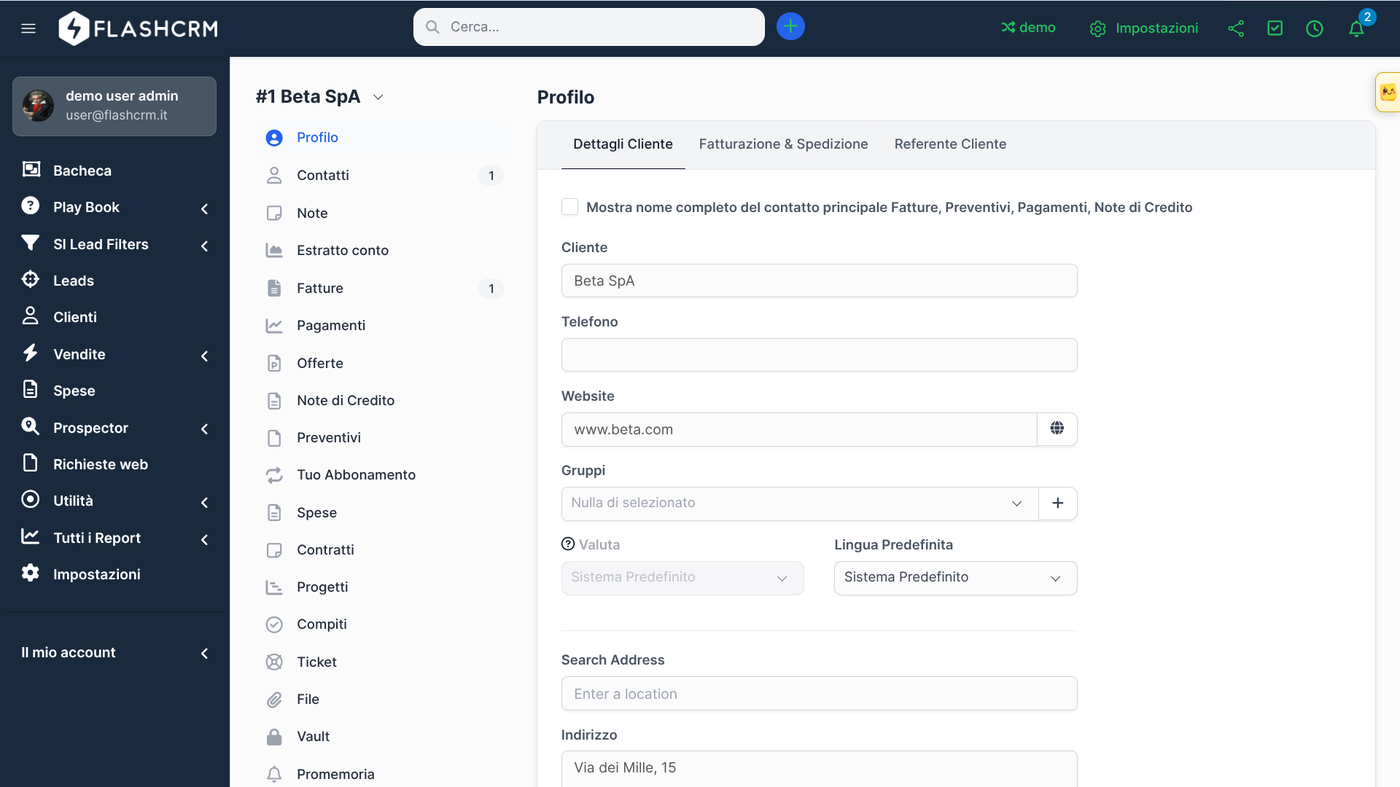Open Lingua Predefinita dropdown
Viewport: 1400px width, 787px height.
(x=955, y=577)
